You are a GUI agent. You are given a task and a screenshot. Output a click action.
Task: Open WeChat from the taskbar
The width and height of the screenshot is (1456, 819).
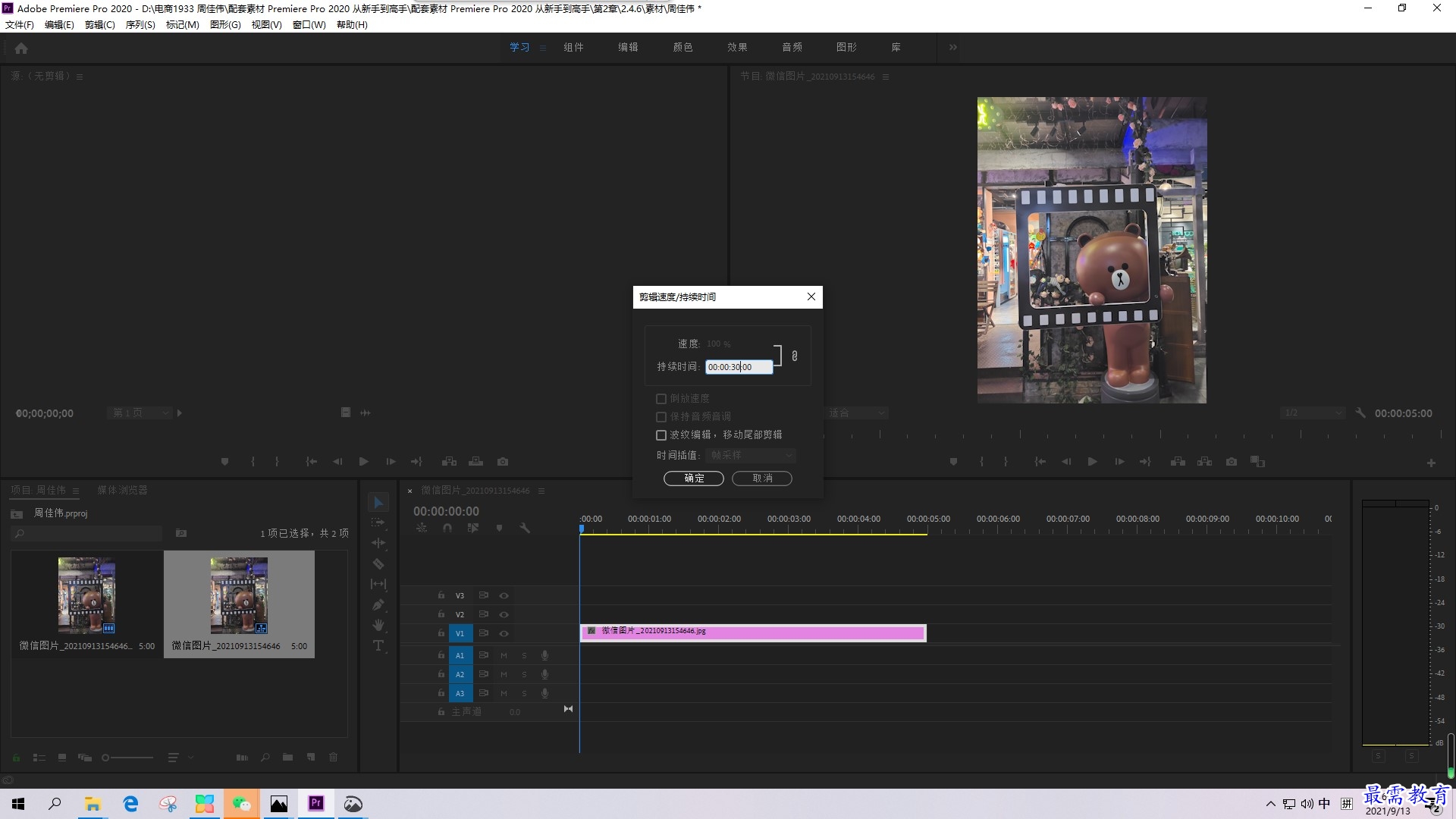242,803
